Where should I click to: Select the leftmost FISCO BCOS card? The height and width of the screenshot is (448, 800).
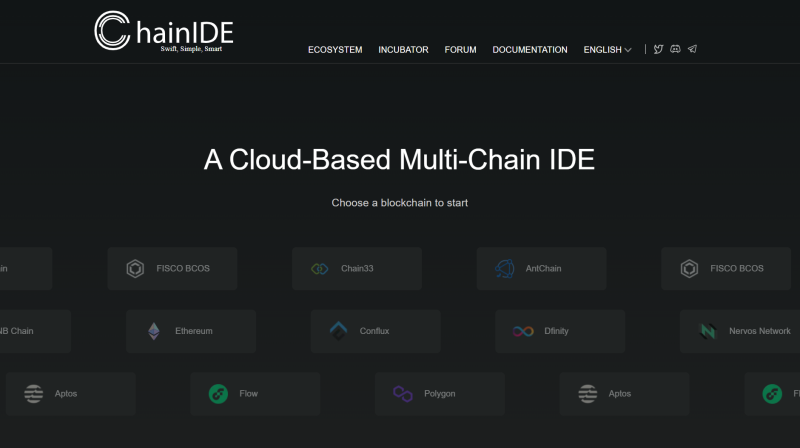[x=172, y=268]
